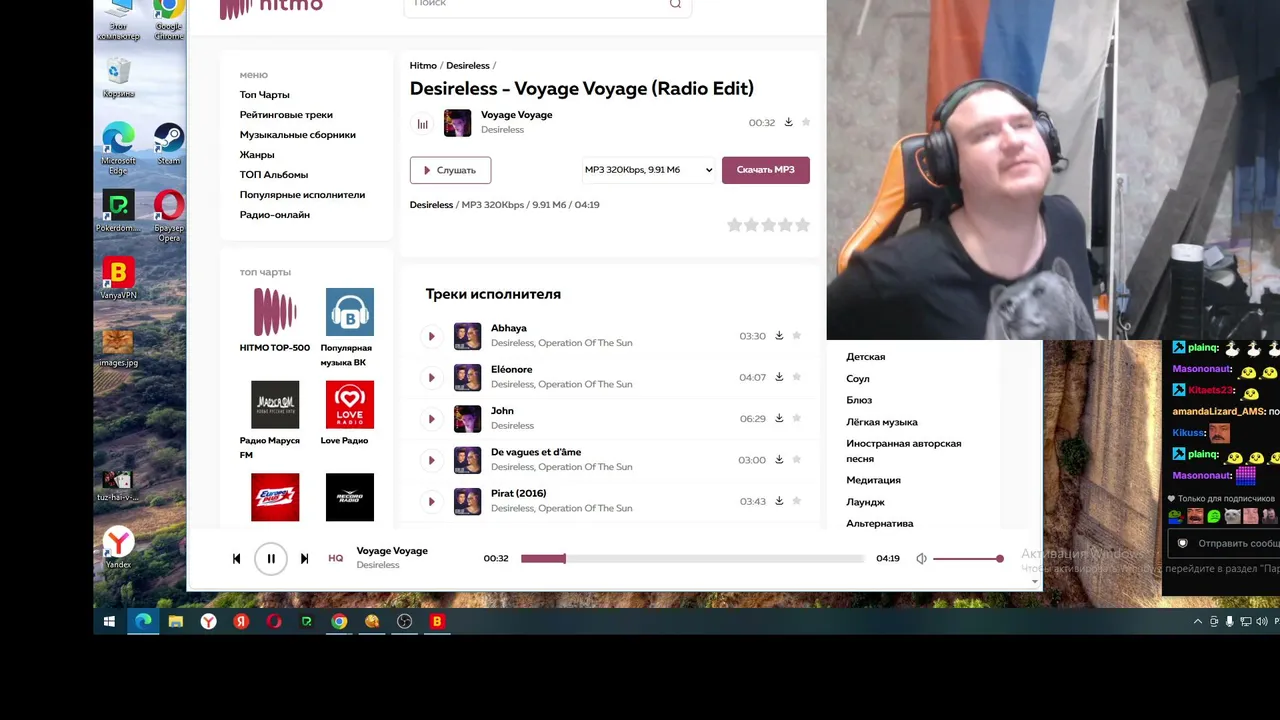Play the track John

pyautogui.click(x=431, y=419)
